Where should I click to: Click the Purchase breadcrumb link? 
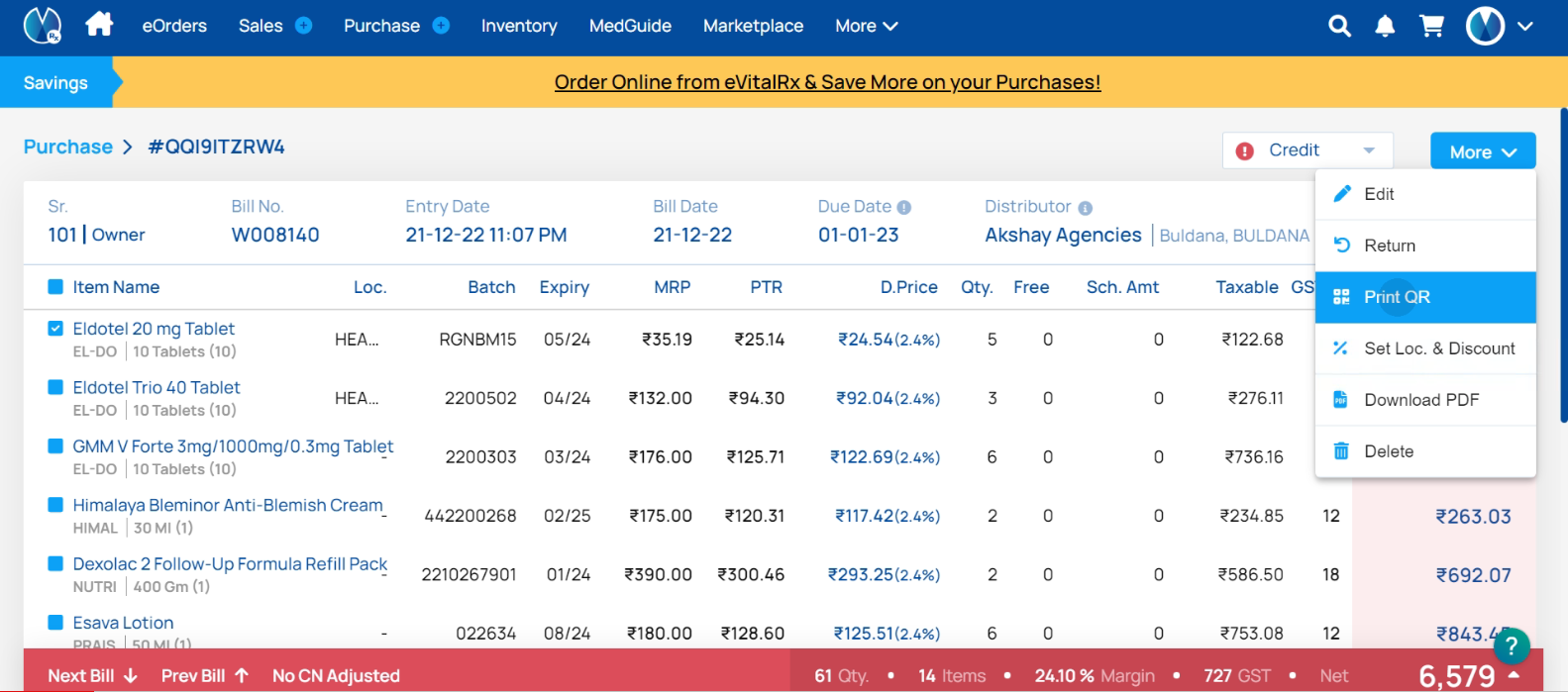pos(68,147)
